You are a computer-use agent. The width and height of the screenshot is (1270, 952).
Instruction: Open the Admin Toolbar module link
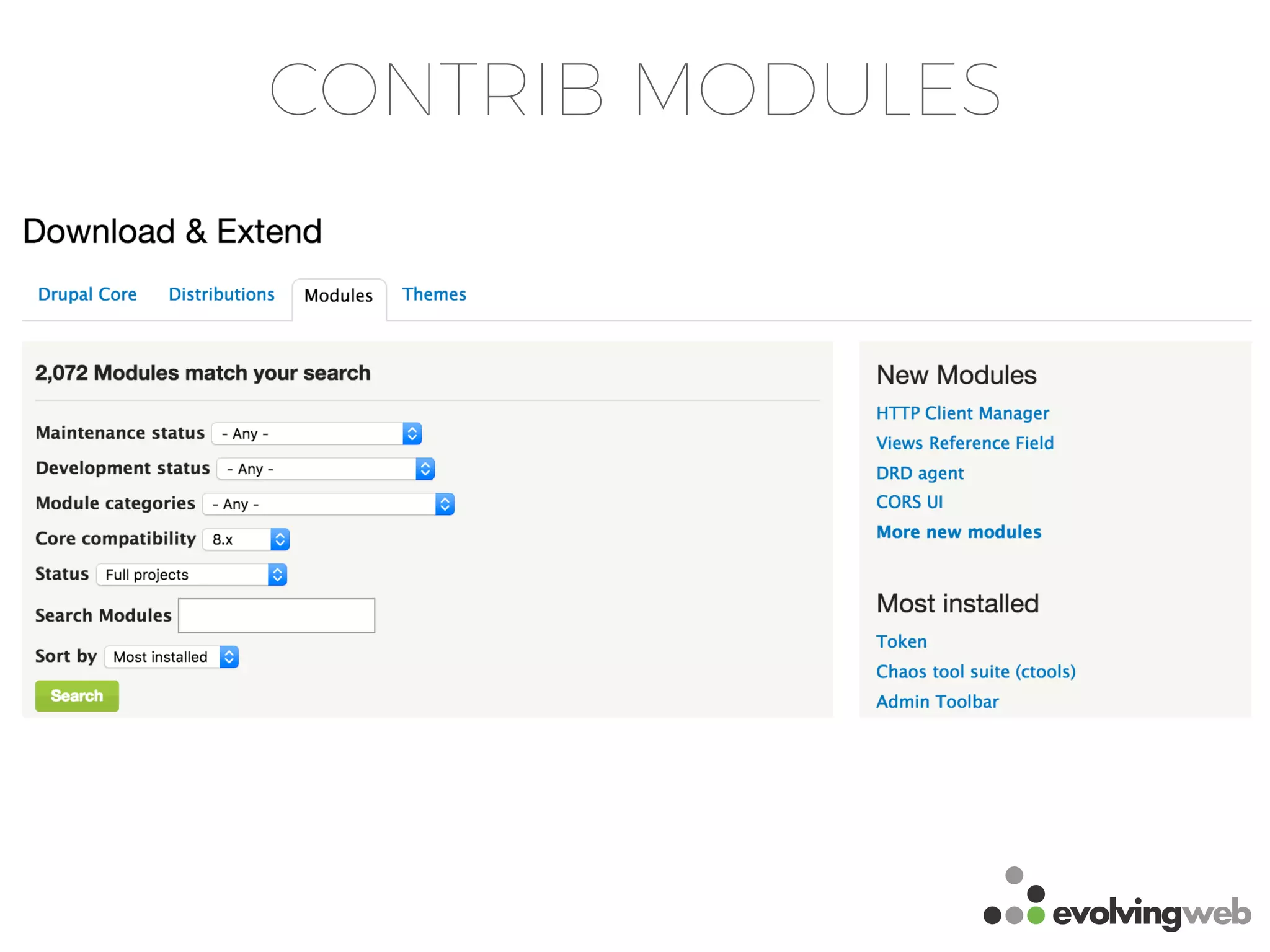click(x=938, y=702)
